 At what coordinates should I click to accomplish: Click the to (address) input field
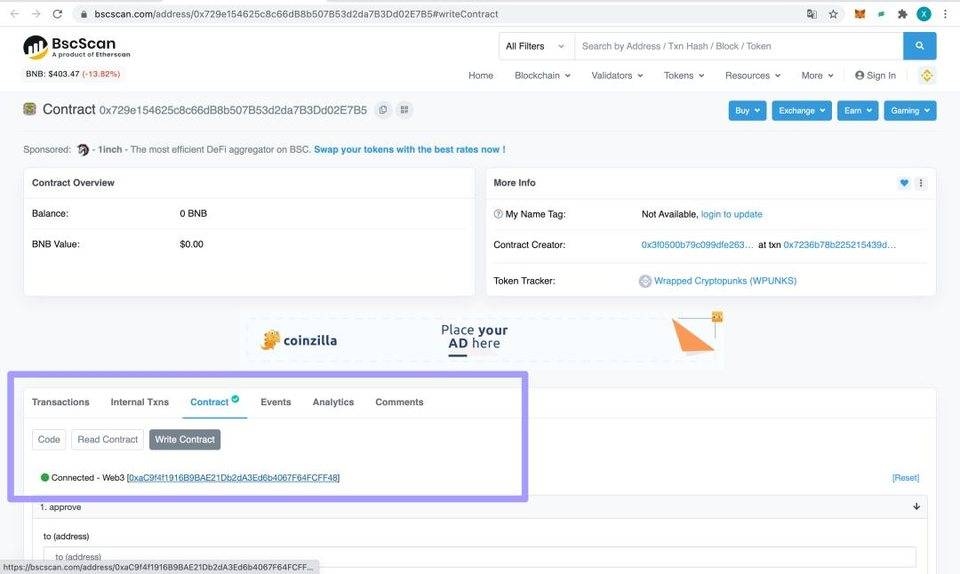coord(479,557)
